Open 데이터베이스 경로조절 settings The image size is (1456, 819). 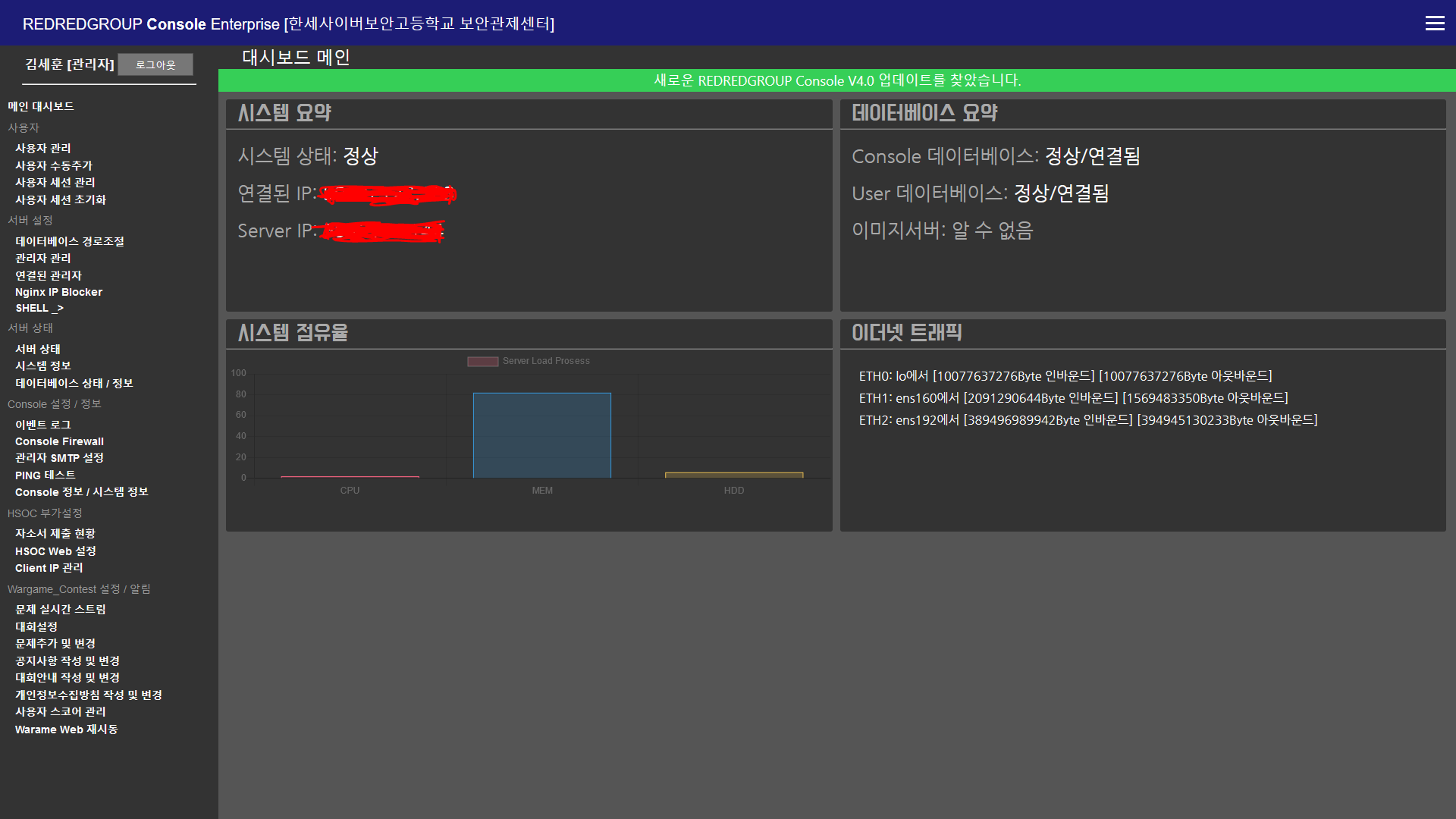click(x=69, y=240)
